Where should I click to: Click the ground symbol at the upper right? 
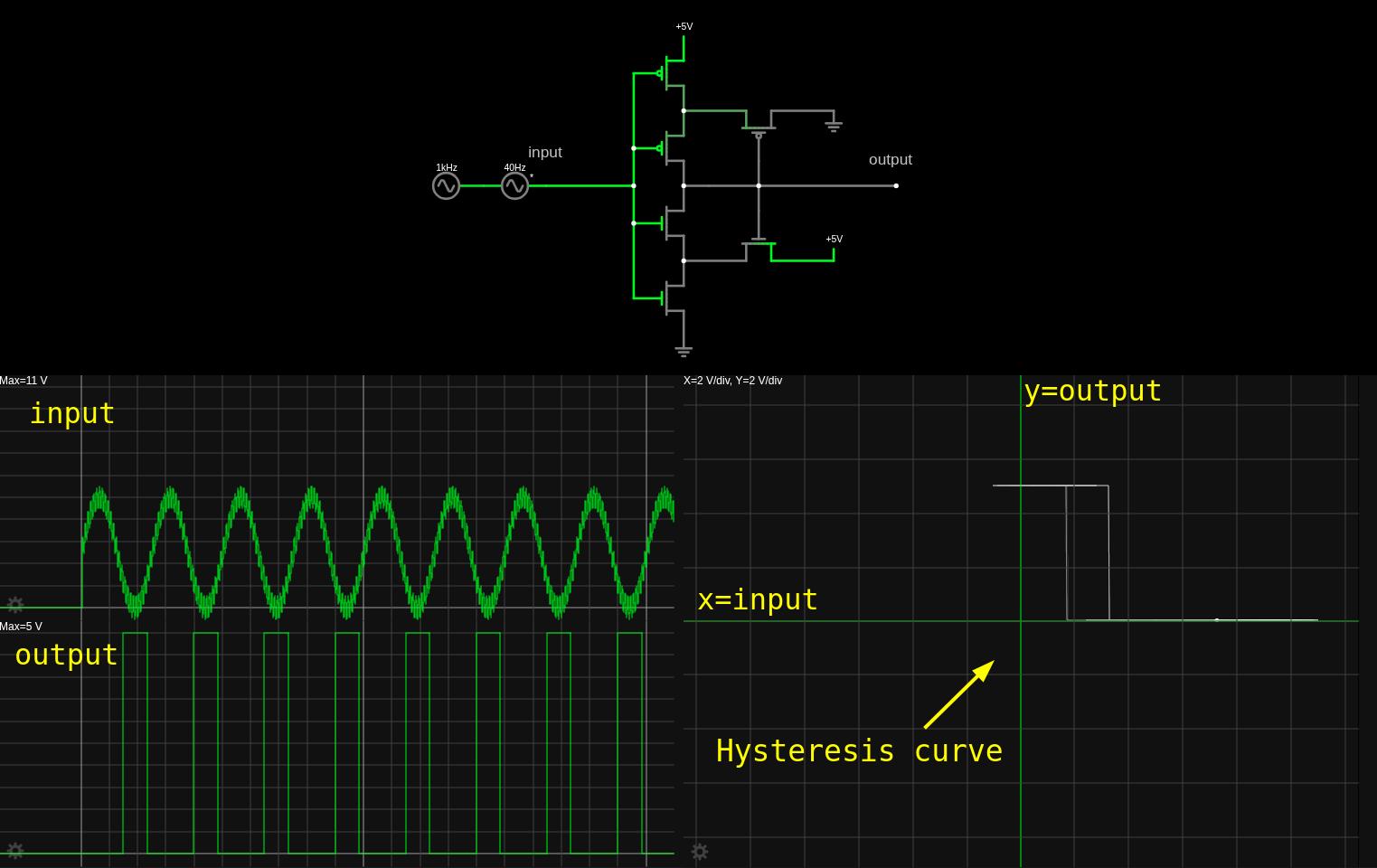[834, 124]
